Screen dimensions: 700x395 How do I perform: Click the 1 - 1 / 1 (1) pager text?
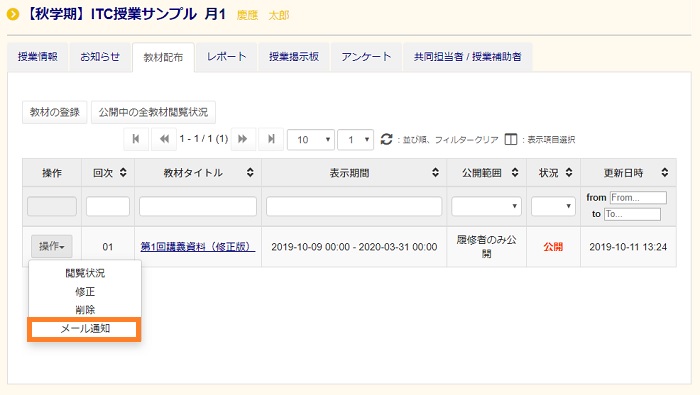[x=204, y=139]
